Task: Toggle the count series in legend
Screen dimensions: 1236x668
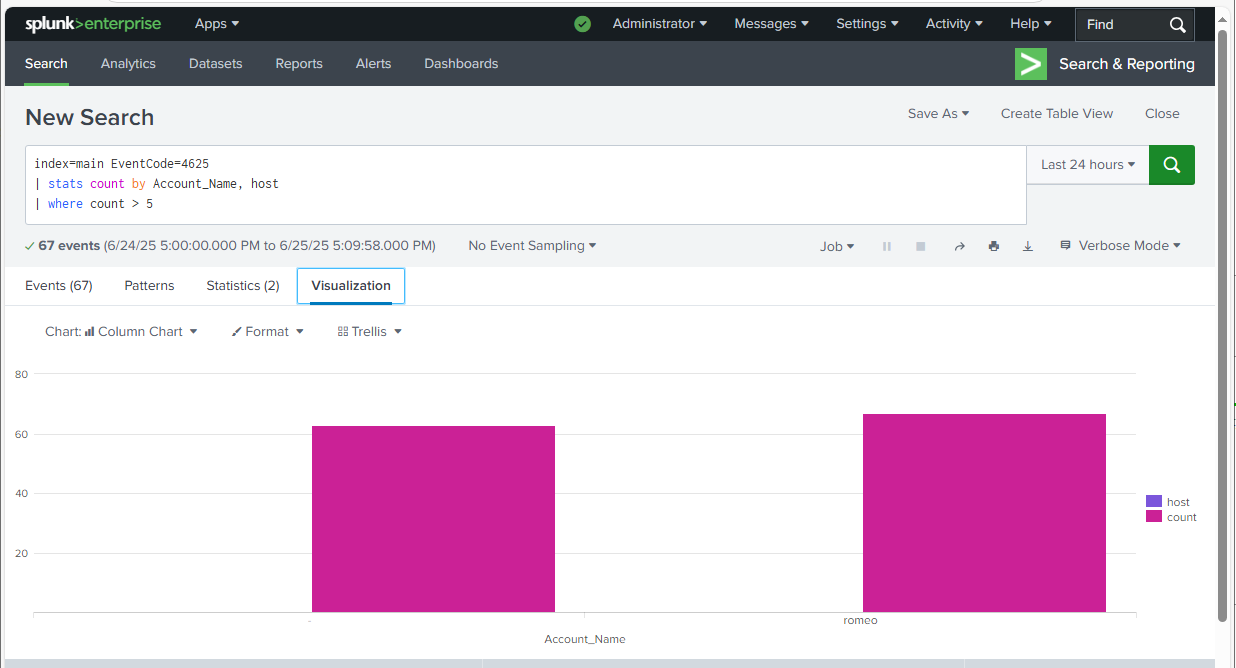Action: pyautogui.click(x=1171, y=517)
